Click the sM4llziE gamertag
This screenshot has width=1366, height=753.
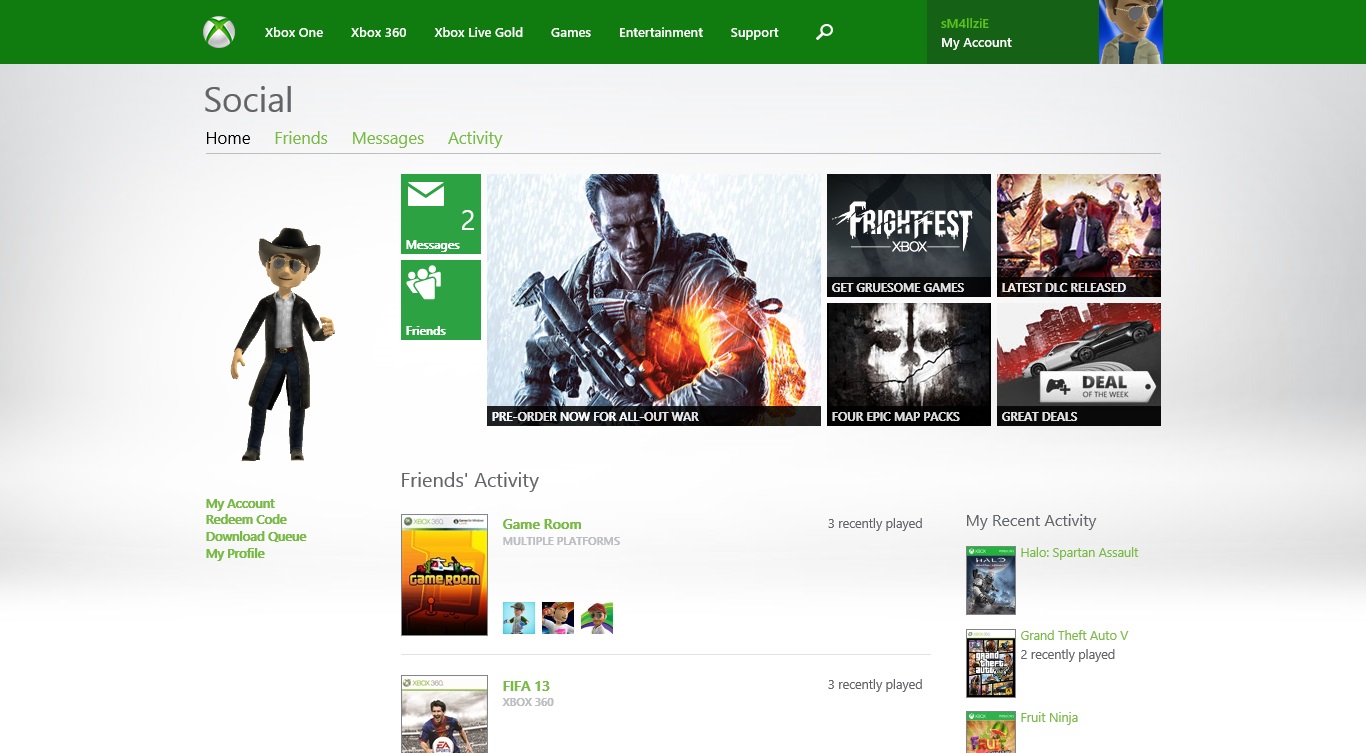pyautogui.click(x=965, y=23)
